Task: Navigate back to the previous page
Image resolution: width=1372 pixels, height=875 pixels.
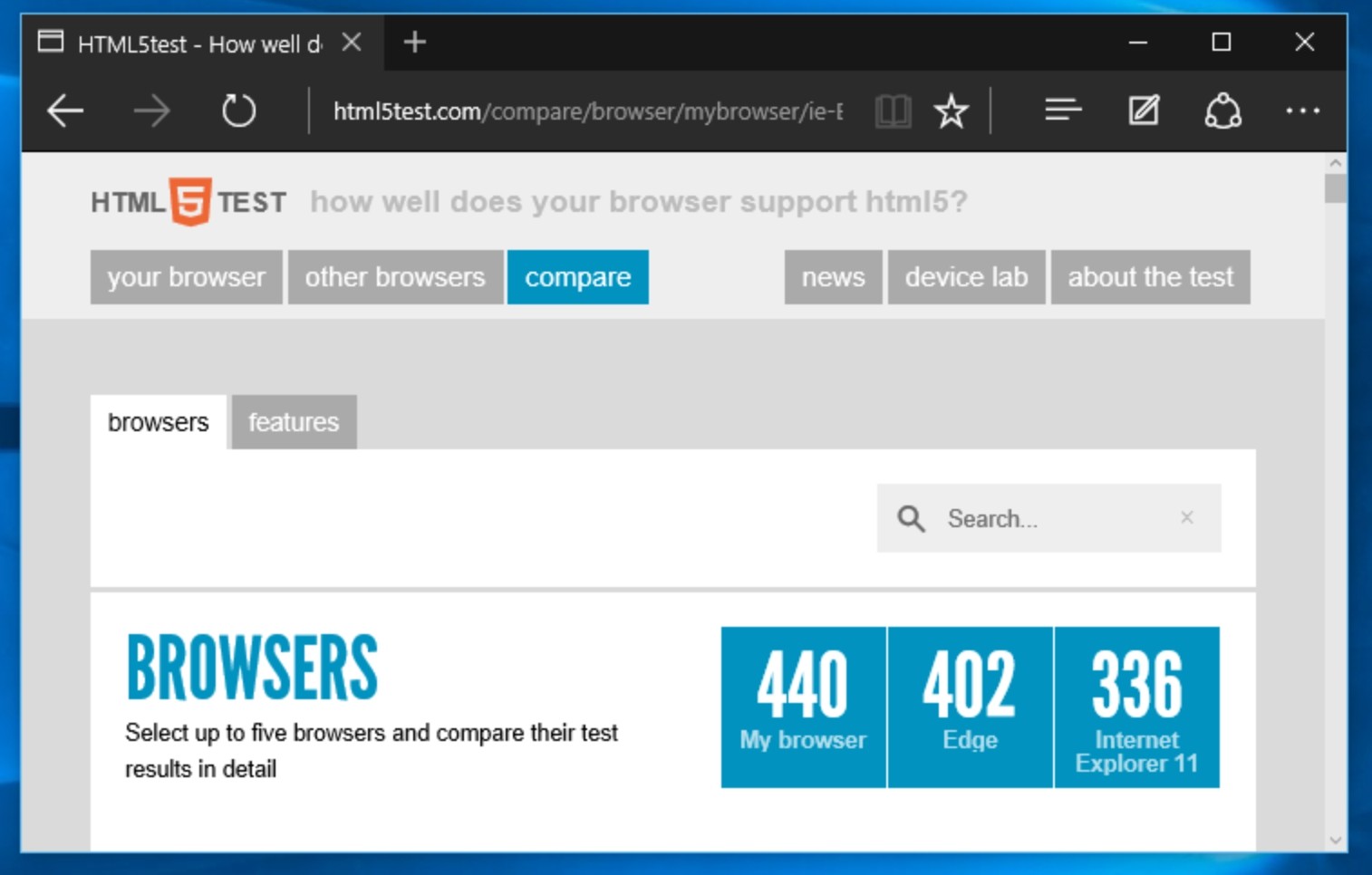Action: [63, 111]
